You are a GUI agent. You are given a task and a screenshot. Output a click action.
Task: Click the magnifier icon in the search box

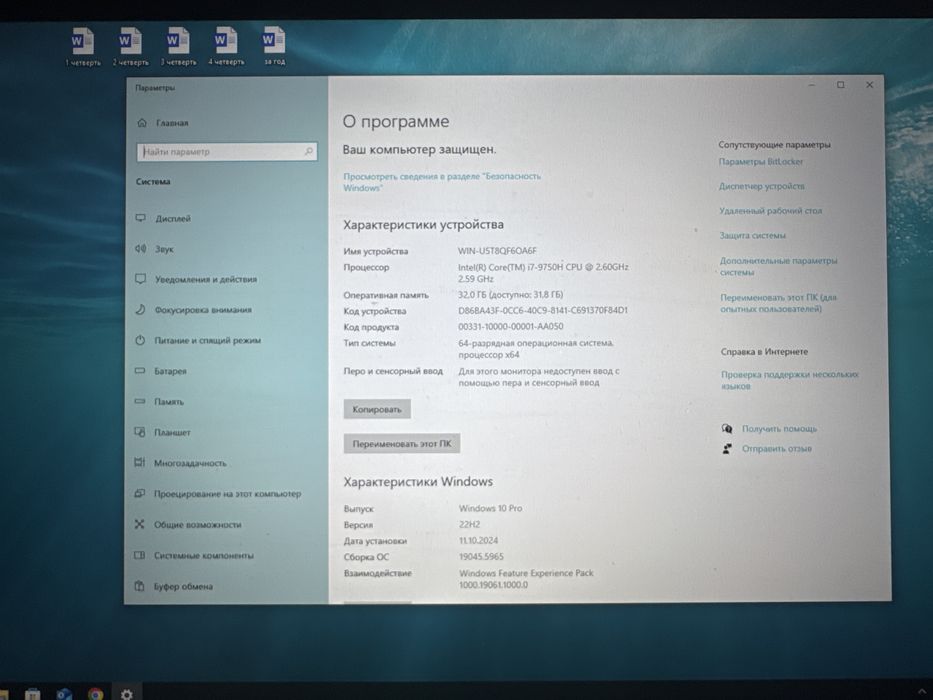point(309,151)
